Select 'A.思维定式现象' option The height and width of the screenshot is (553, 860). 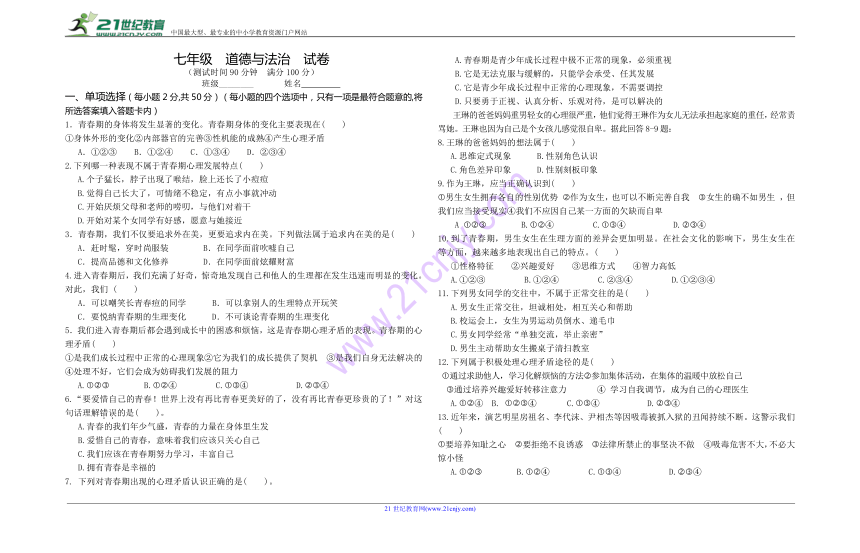click(481, 156)
